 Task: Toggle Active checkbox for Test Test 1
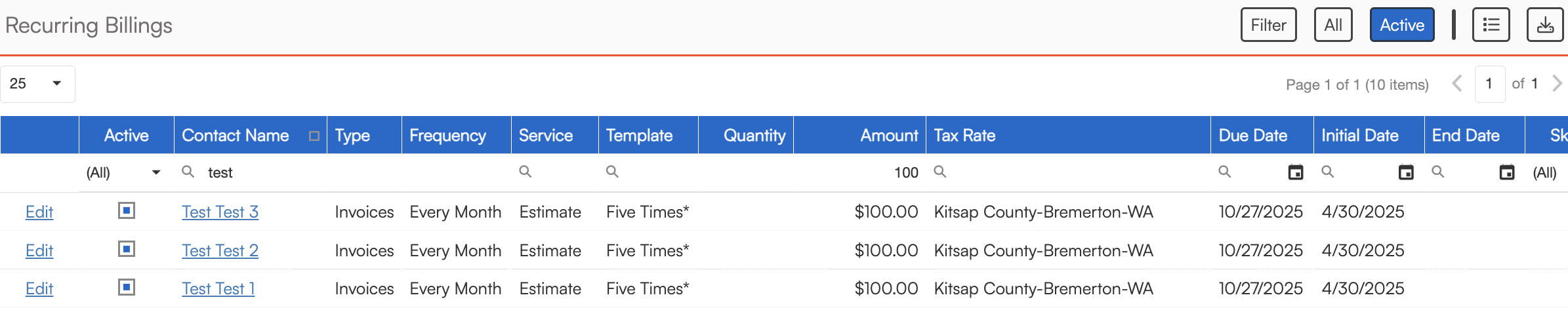pyautogui.click(x=127, y=287)
